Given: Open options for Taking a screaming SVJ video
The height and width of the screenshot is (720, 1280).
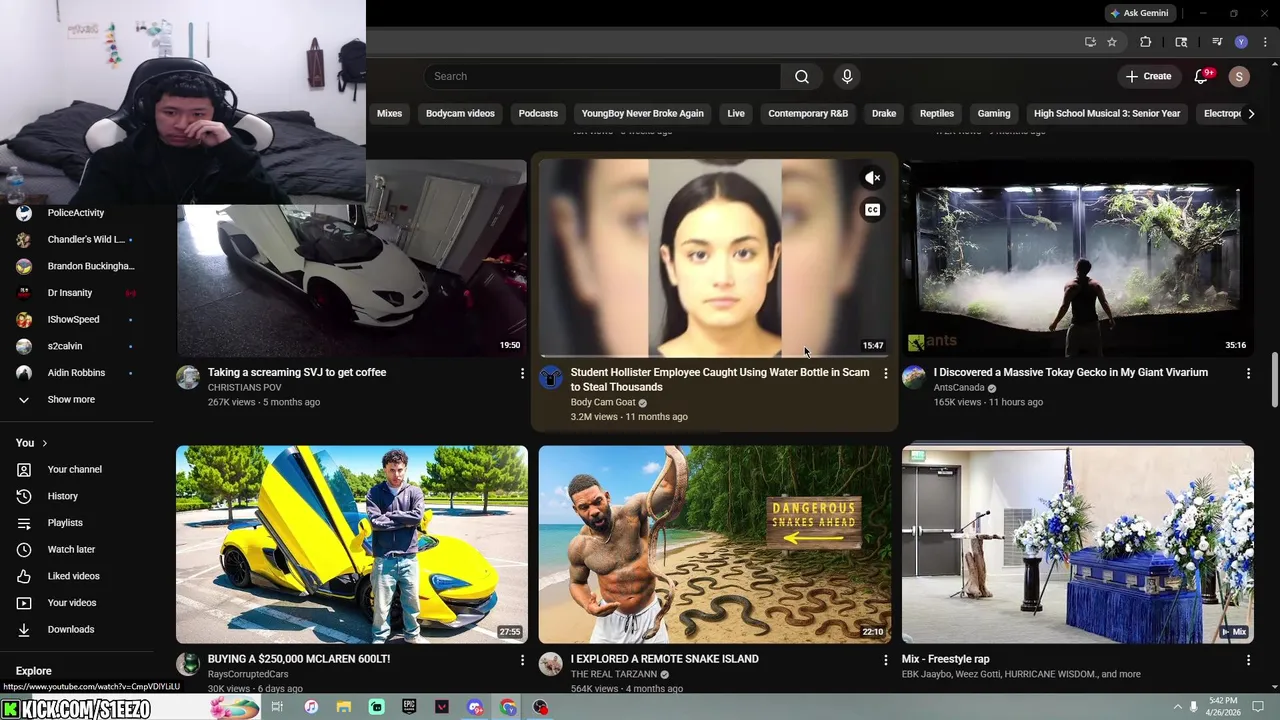Looking at the screenshot, I should pos(522,373).
